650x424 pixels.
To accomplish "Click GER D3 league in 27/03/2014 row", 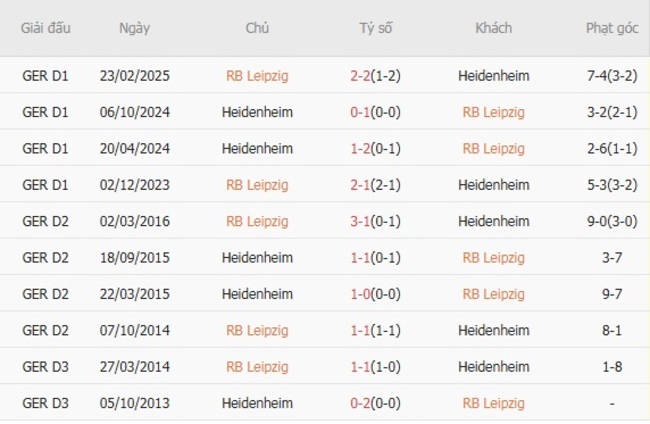I will pos(45,367).
